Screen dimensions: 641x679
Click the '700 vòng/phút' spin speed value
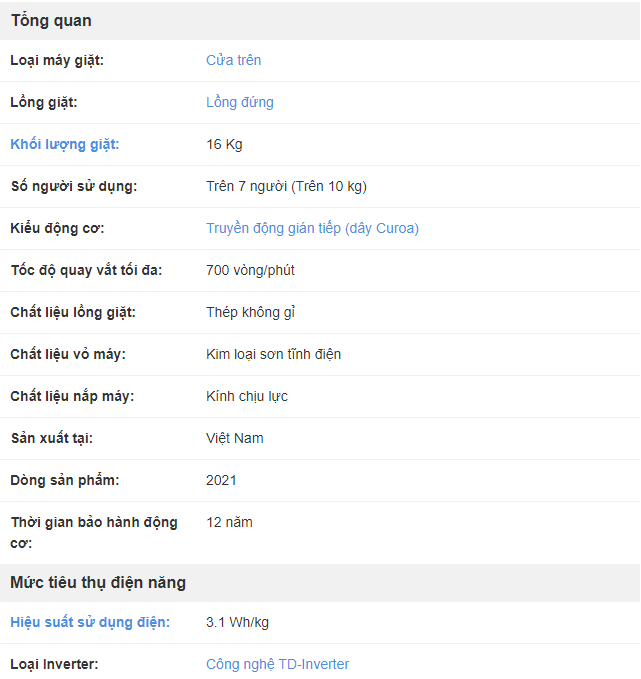250,270
